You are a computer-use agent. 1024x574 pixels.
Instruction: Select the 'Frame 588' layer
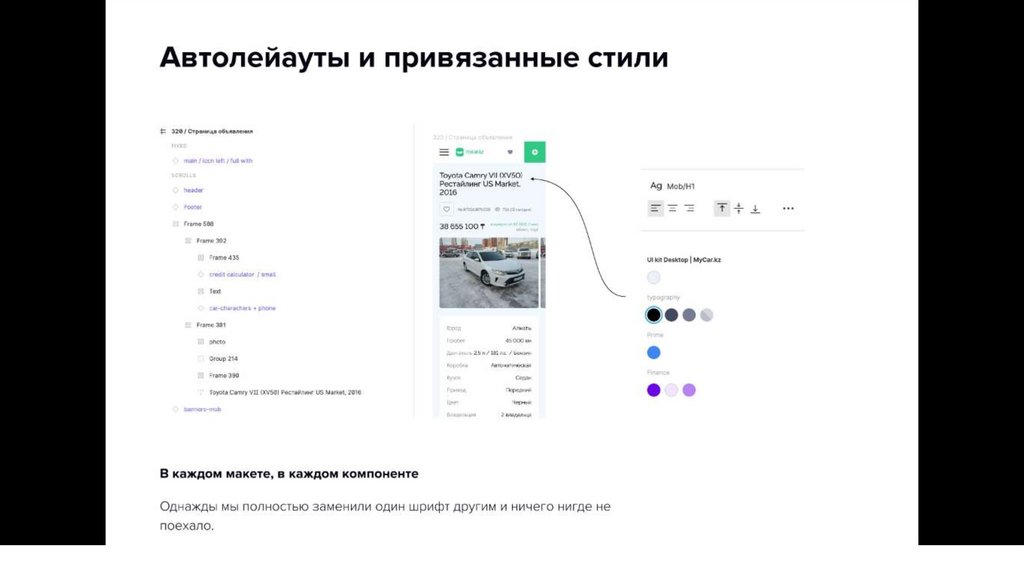(x=199, y=224)
